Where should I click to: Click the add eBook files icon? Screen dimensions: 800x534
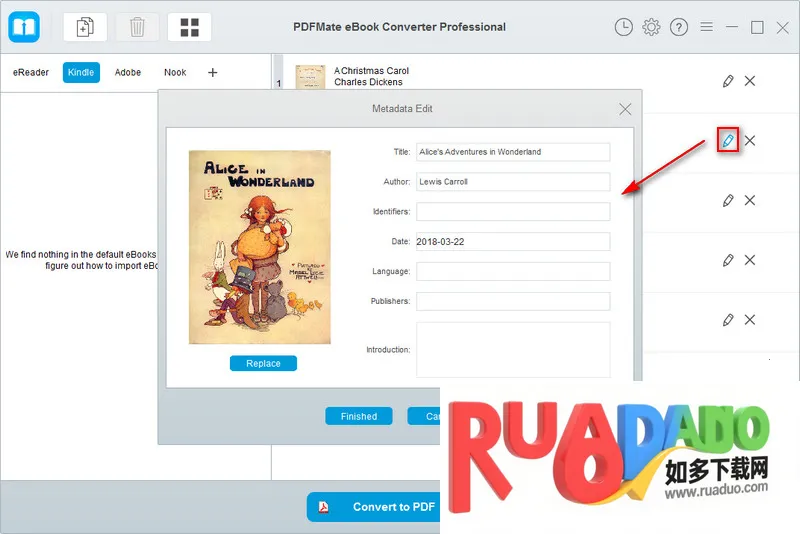pos(85,27)
